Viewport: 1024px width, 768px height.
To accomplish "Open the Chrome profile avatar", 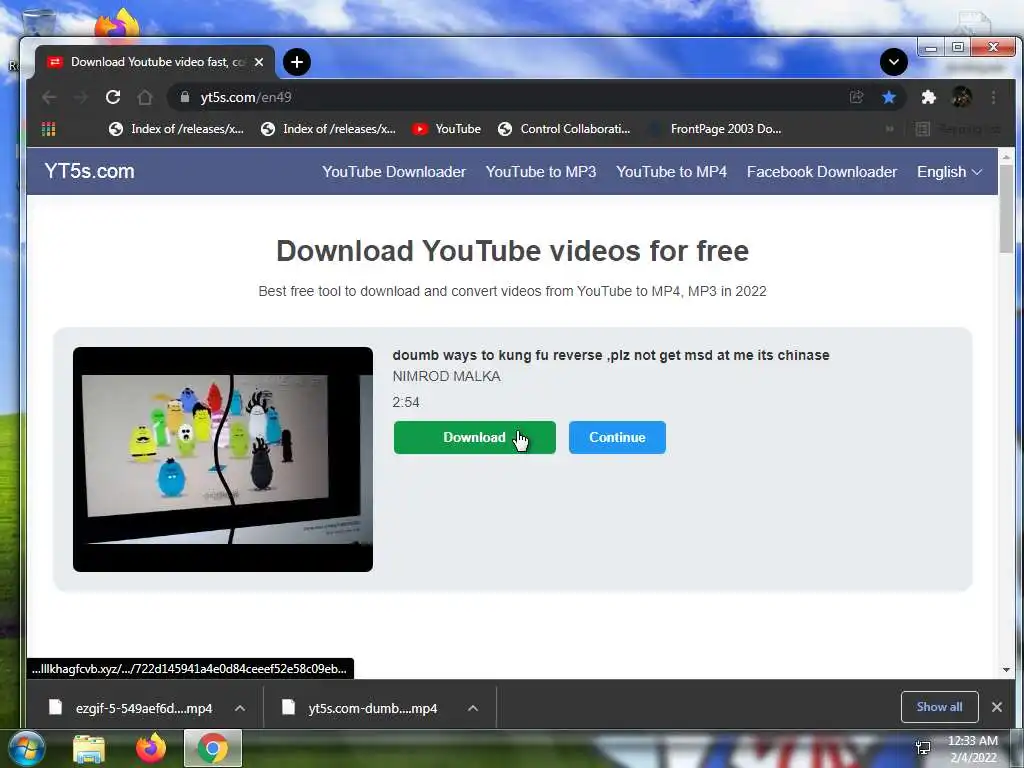I will point(961,97).
